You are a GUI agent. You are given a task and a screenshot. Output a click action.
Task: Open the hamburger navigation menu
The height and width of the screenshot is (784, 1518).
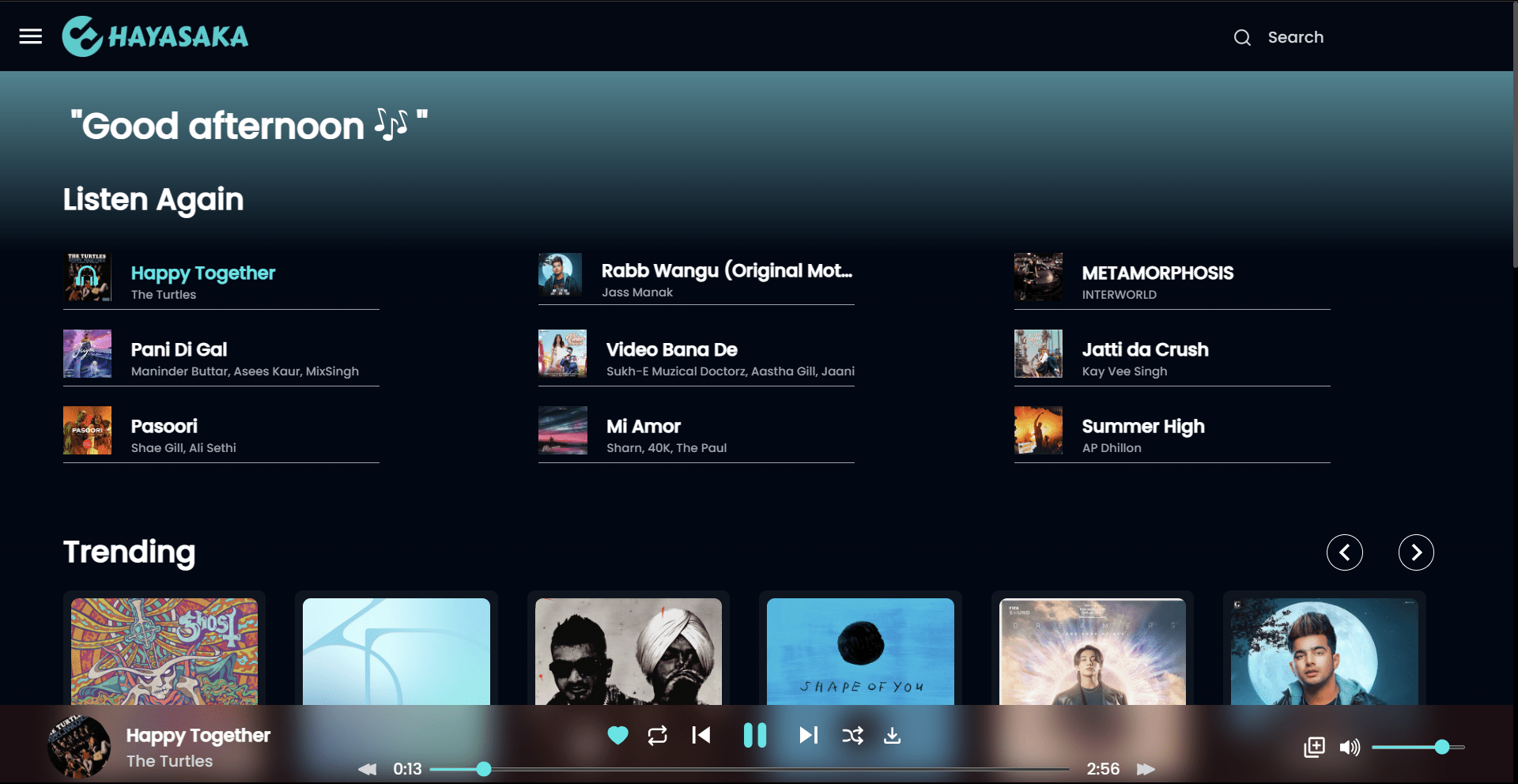point(31,36)
